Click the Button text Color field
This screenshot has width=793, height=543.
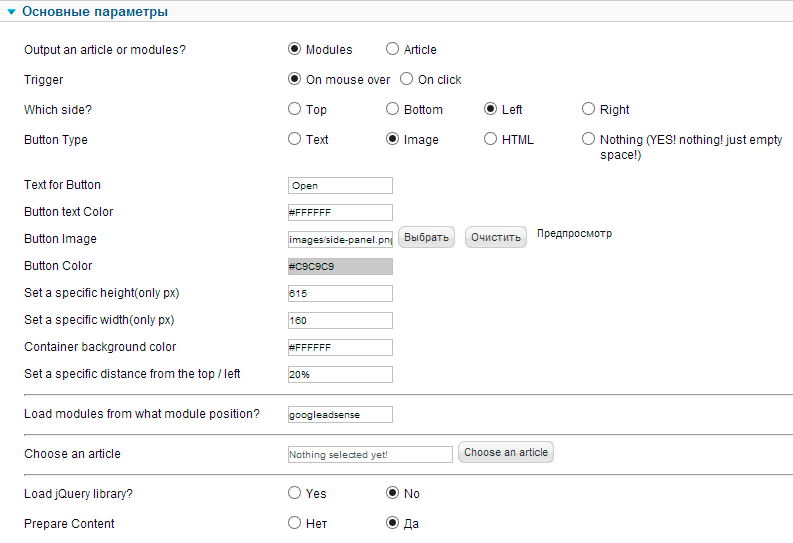coord(340,212)
